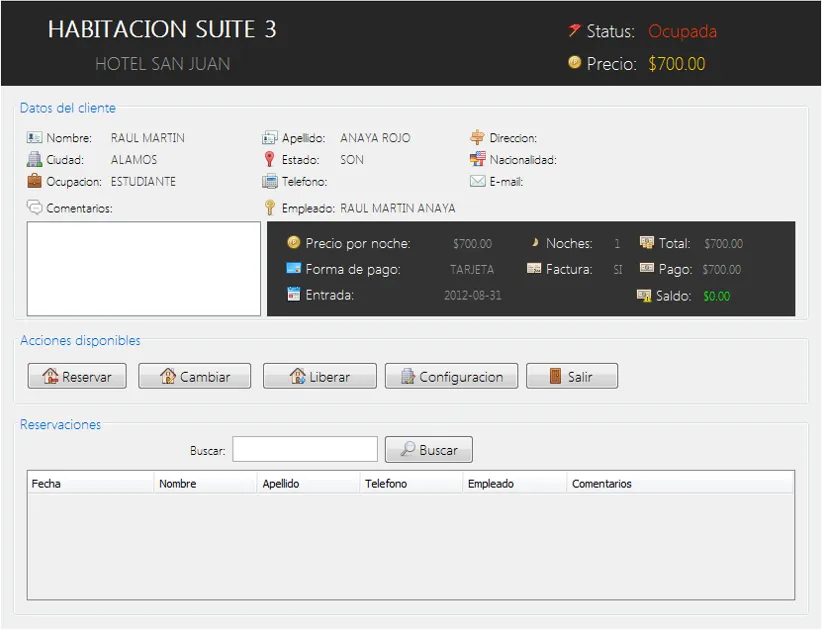Click the key icon beside Empleado
The image size is (822, 630).
269,208
